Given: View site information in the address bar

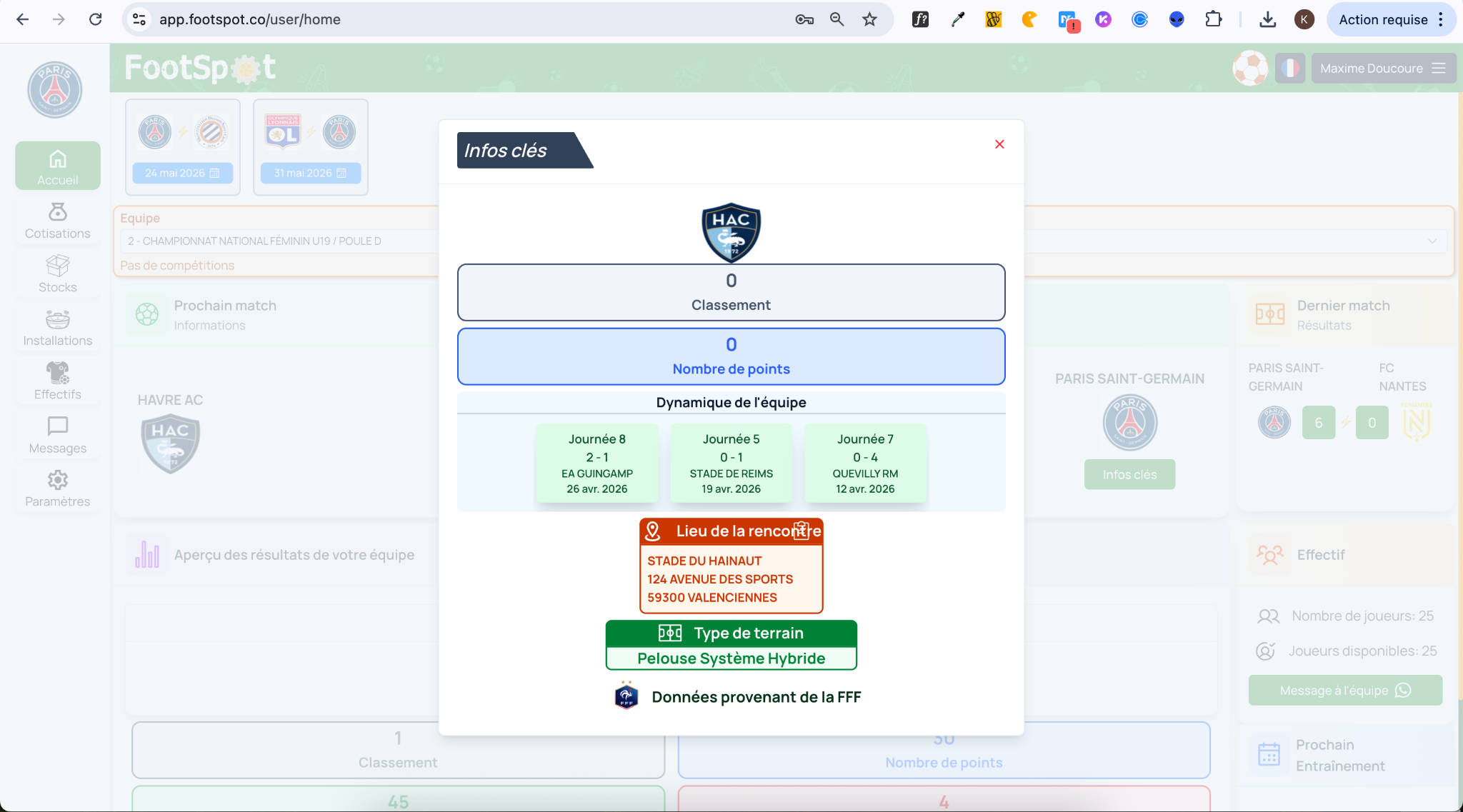Looking at the screenshot, I should pyautogui.click(x=139, y=19).
